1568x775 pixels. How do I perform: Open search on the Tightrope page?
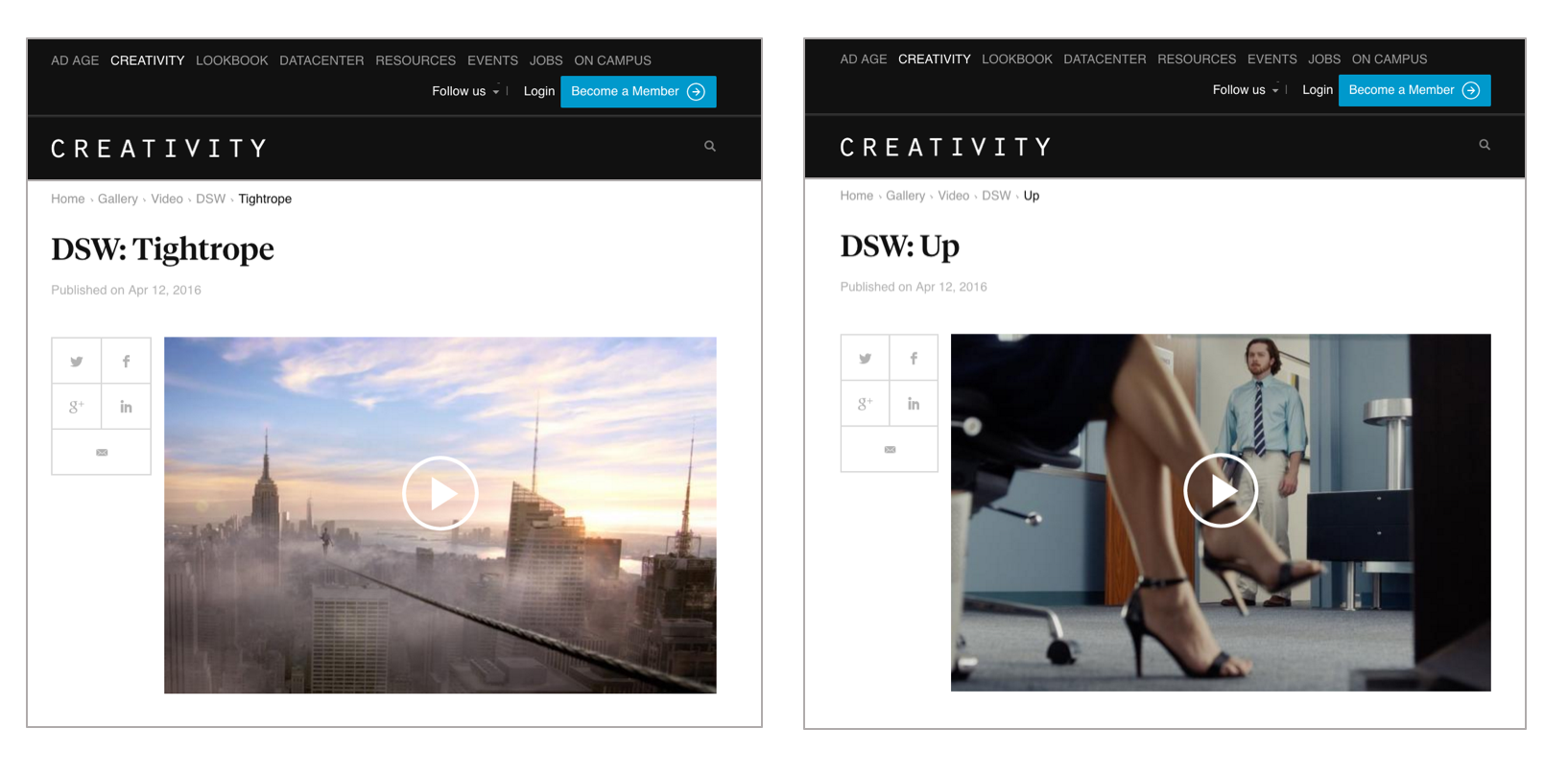coord(710,146)
